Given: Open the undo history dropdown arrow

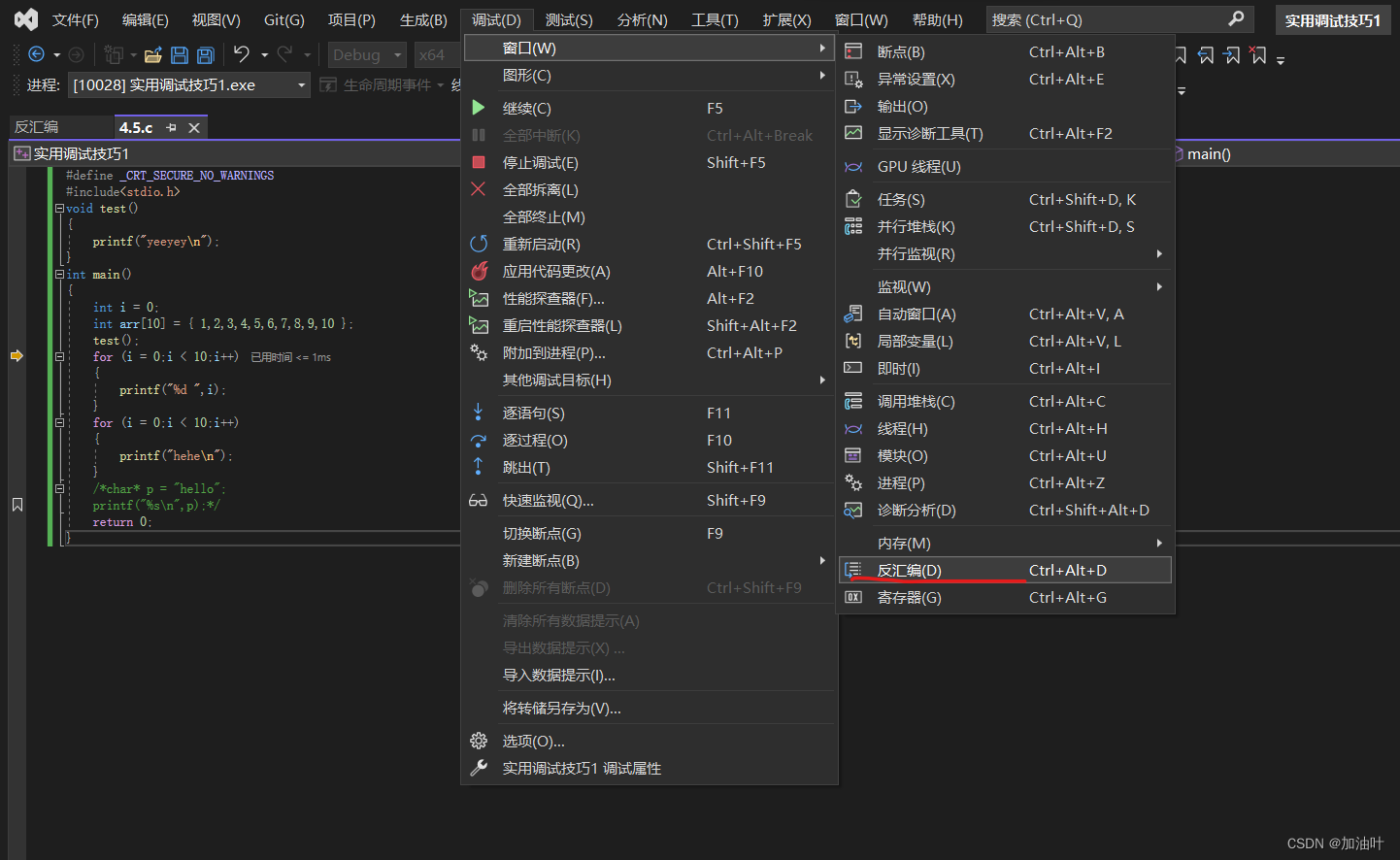Looking at the screenshot, I should pos(264,55).
